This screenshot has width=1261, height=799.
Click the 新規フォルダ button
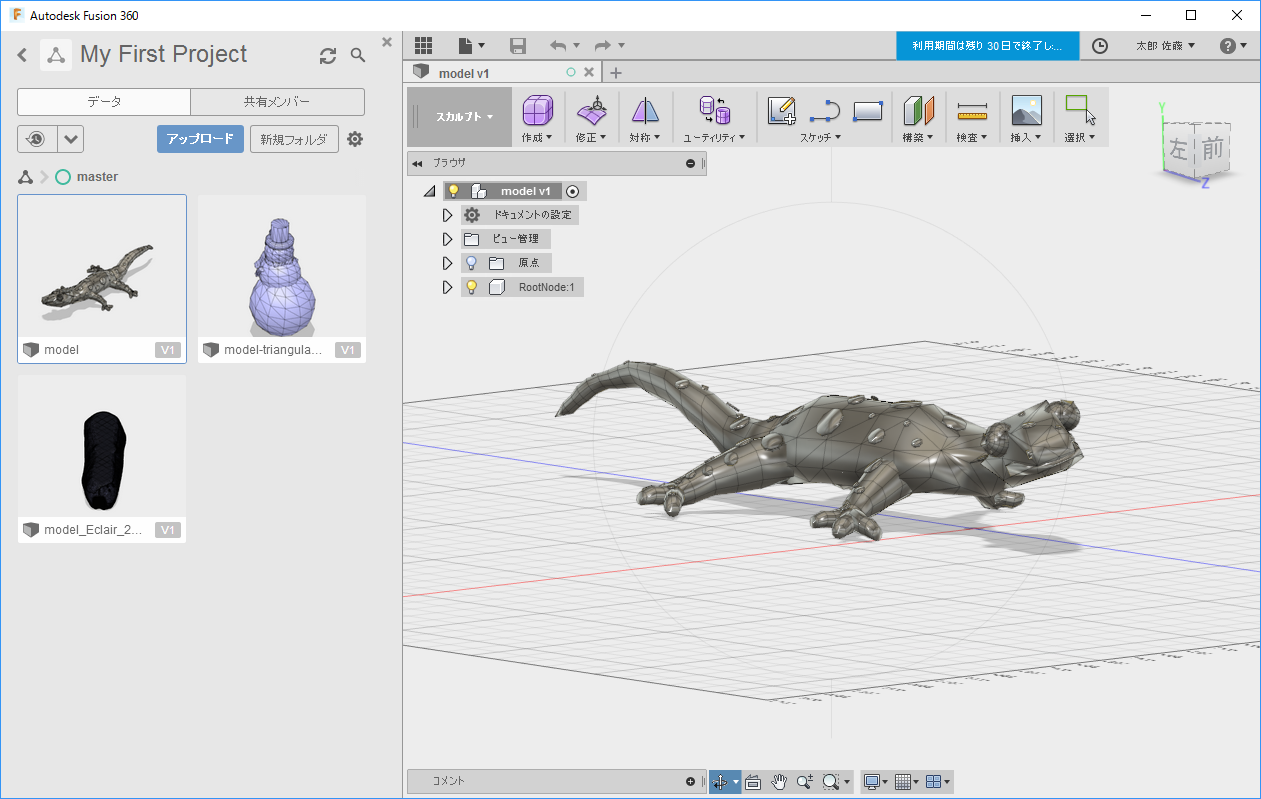coord(294,139)
